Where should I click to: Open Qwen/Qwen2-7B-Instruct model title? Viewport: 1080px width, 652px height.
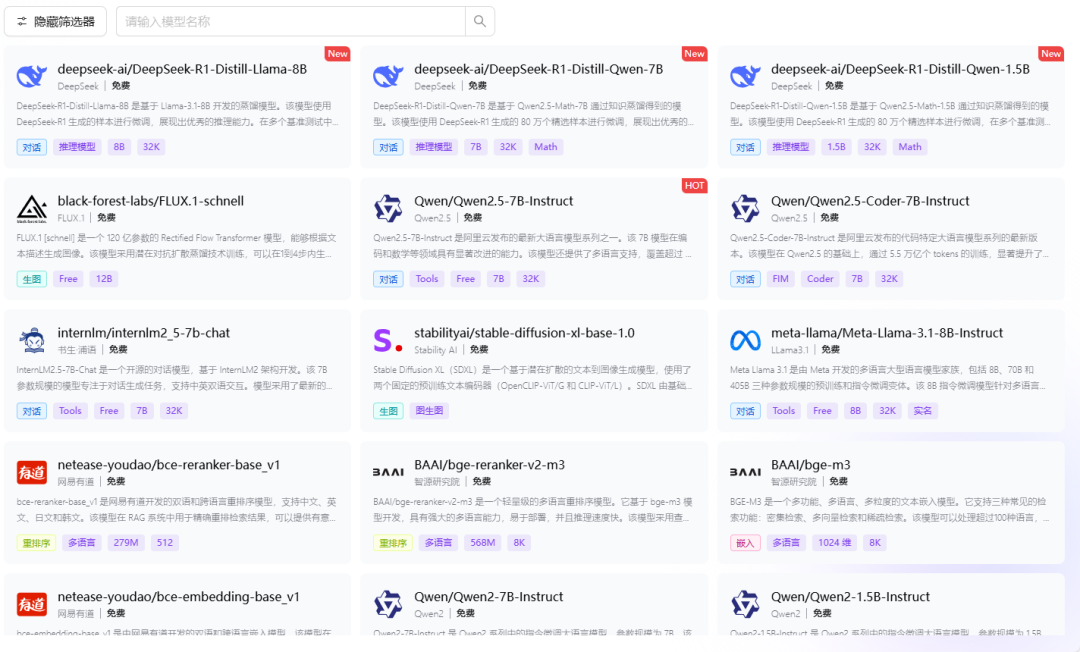[x=488, y=597]
